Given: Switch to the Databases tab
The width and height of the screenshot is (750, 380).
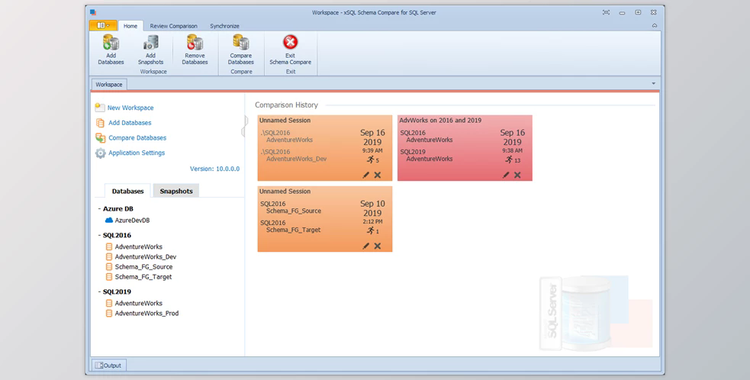Looking at the screenshot, I should coord(128,191).
